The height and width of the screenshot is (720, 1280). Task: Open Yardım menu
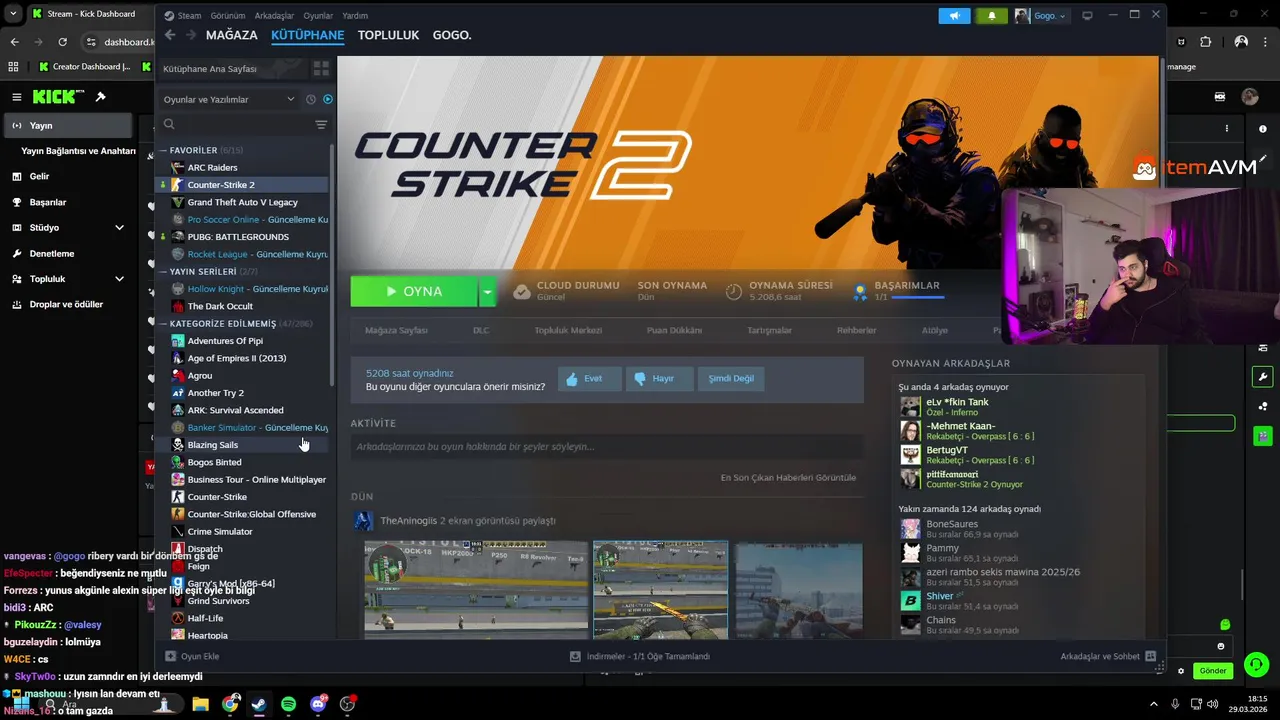(x=355, y=16)
